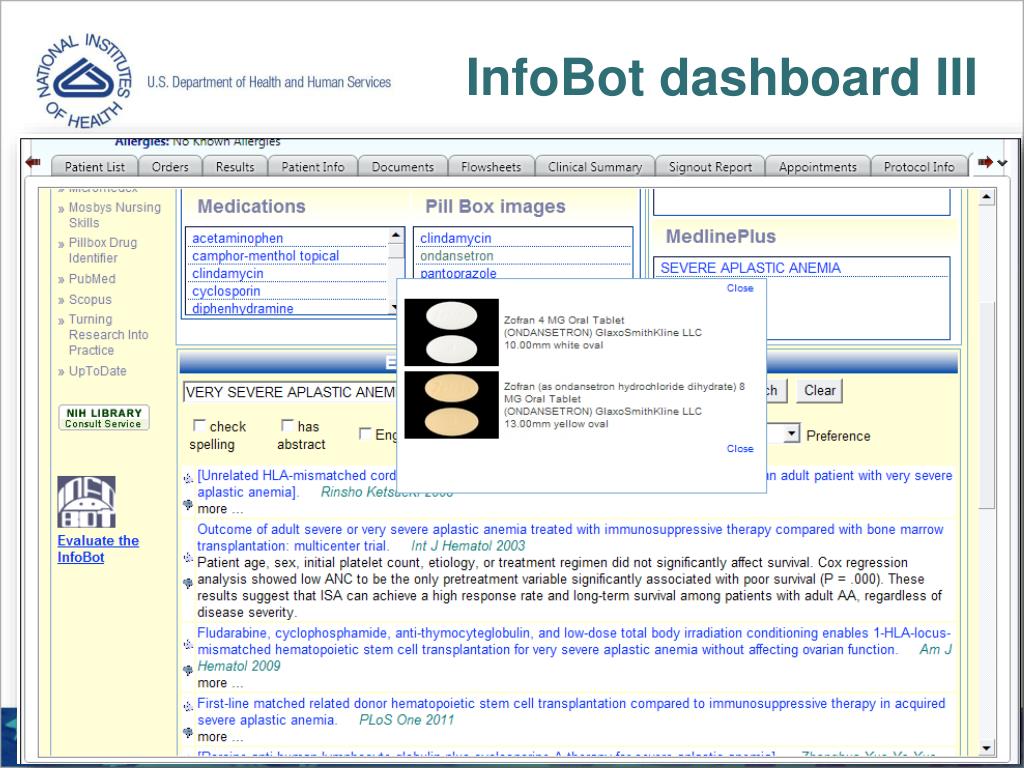Open the Turning Research Into Practice link
This screenshot has height=768, width=1024.
tap(108, 334)
